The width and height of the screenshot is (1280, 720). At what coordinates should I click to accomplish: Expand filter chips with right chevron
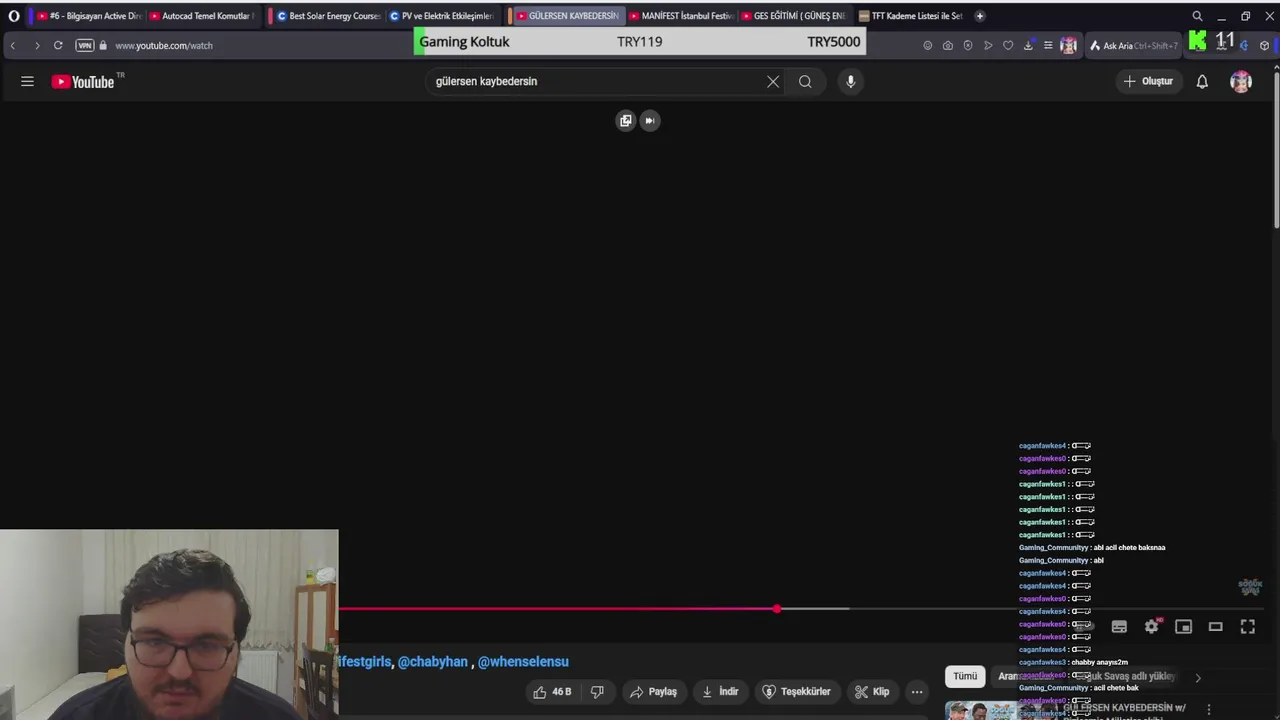click(1198, 678)
